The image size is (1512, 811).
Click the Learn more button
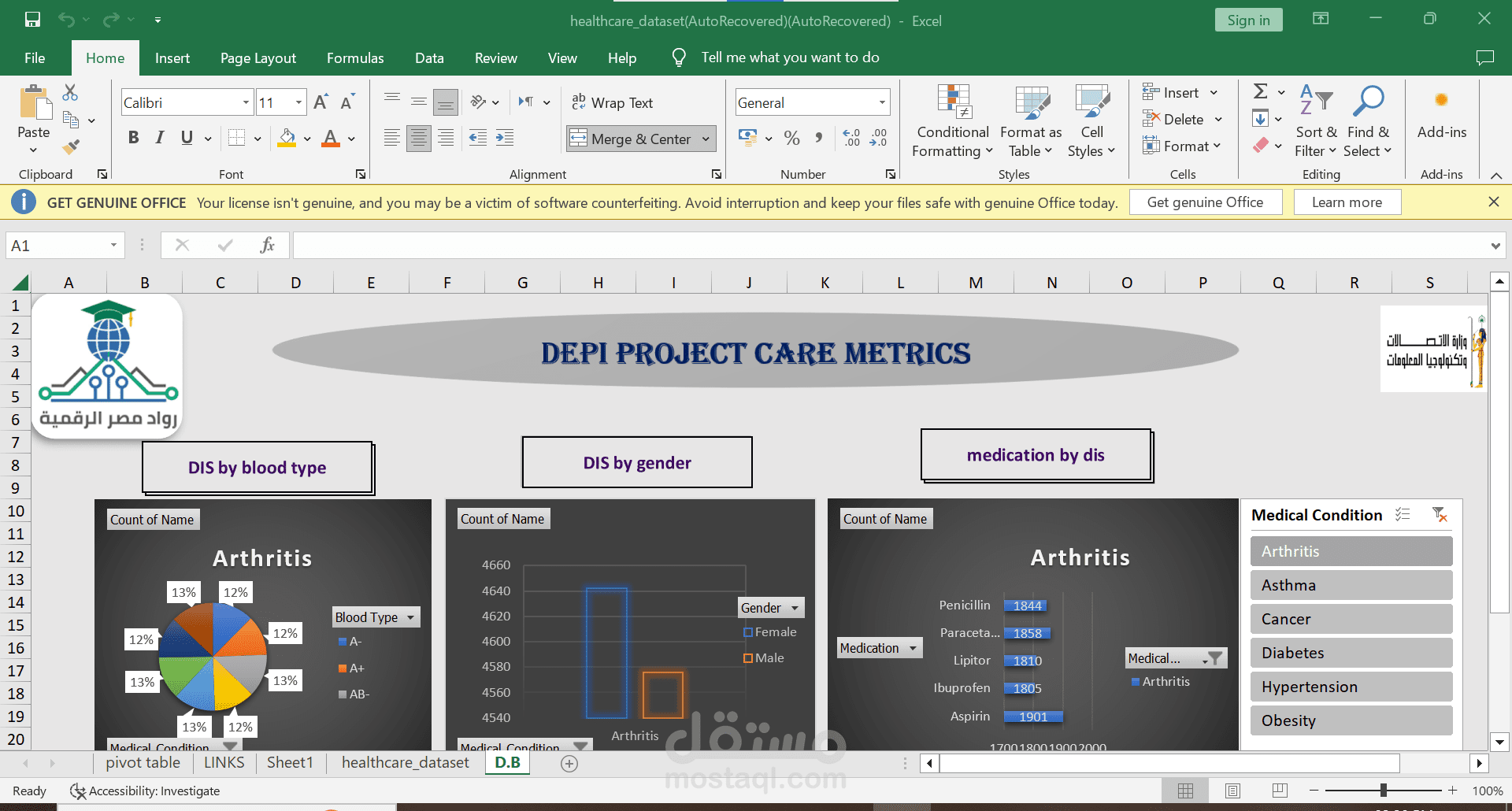tap(1347, 202)
